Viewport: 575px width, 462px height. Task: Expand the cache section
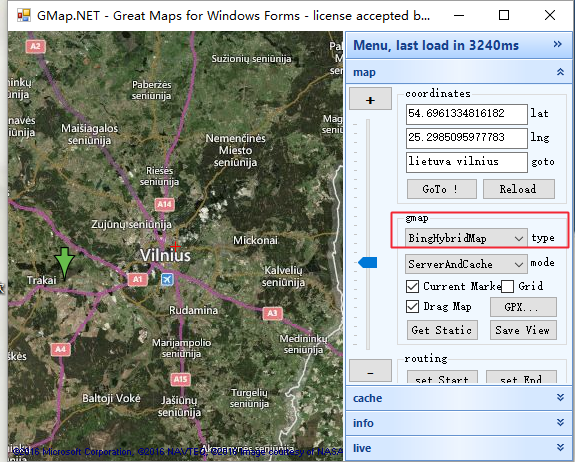tap(560, 397)
